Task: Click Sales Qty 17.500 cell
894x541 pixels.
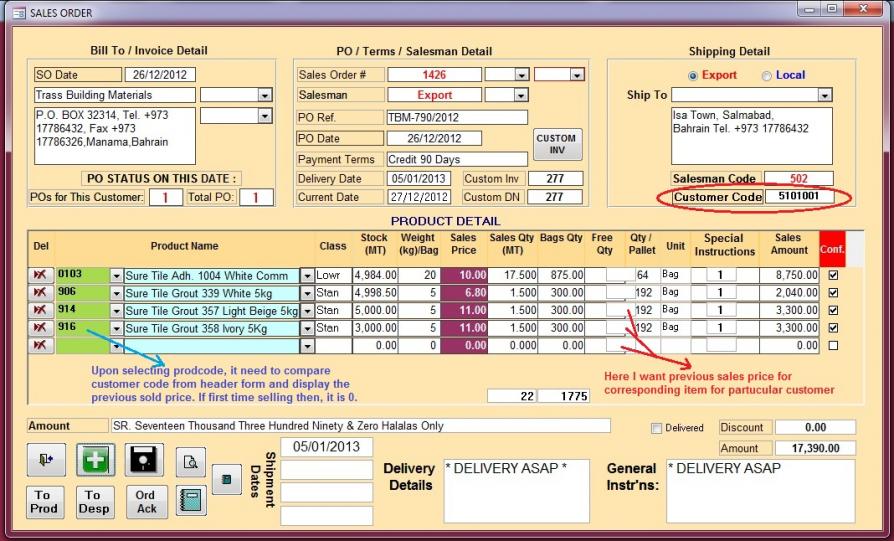Action: tap(513, 275)
